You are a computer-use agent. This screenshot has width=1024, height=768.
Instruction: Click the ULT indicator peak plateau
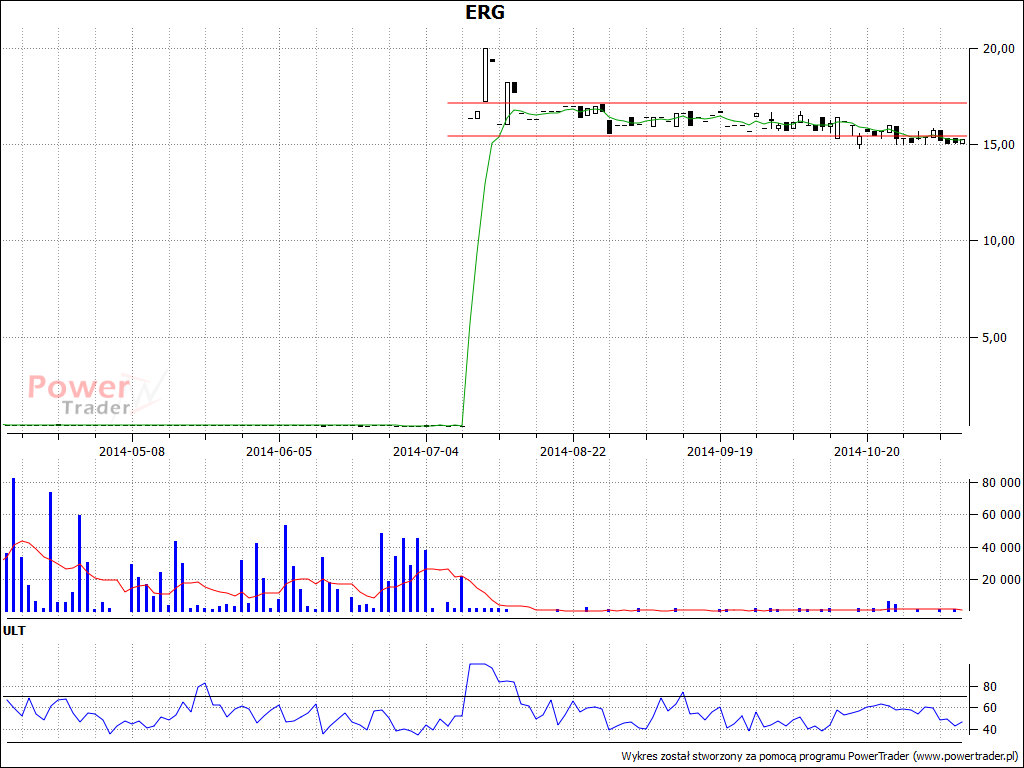(478, 664)
